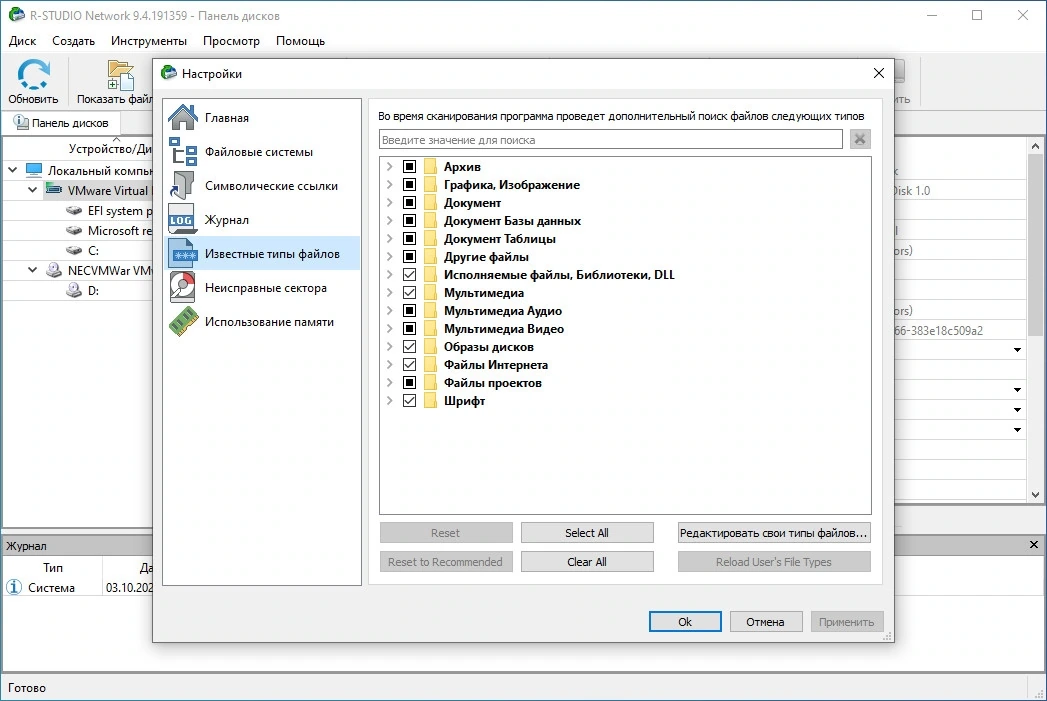
Task: Toggle the Документ Базы данных checkbox
Action: pyautogui.click(x=409, y=220)
